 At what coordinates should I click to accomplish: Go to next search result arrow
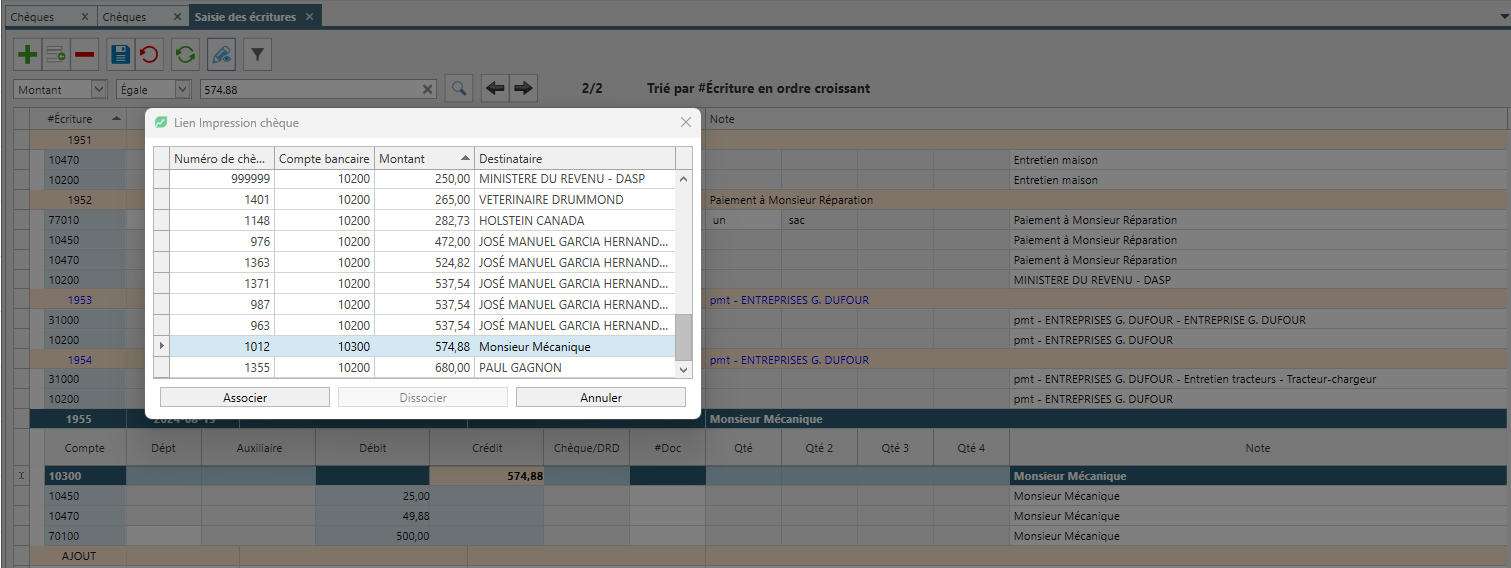click(x=523, y=89)
